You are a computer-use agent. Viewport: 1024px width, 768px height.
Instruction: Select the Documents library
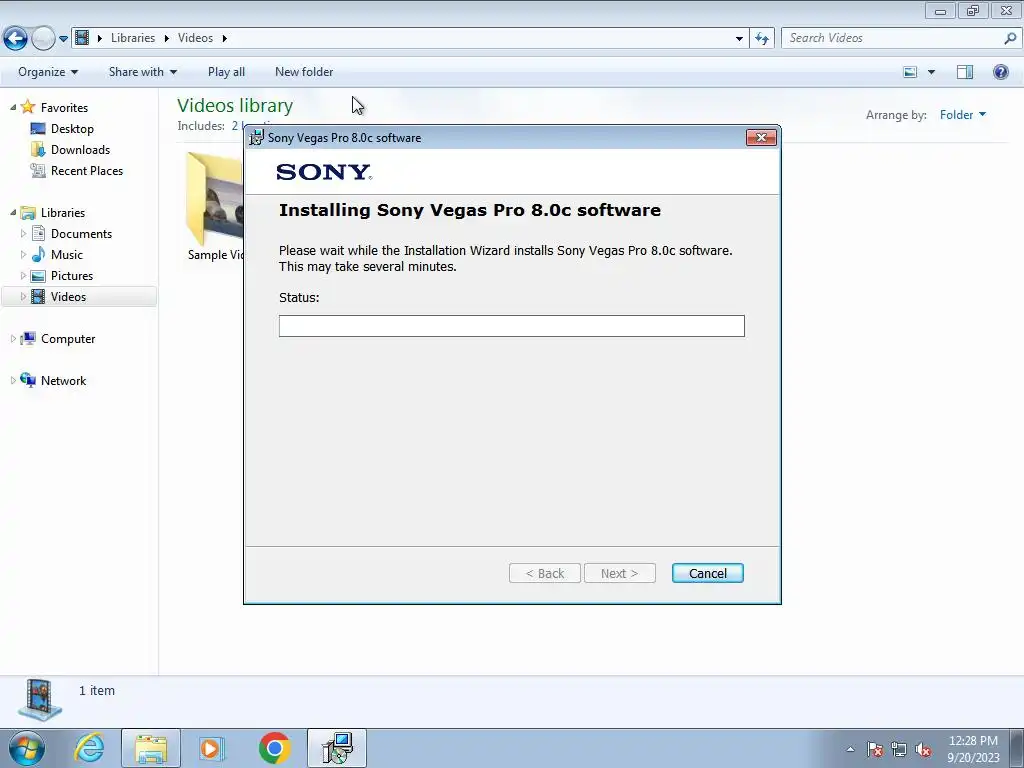coord(81,234)
